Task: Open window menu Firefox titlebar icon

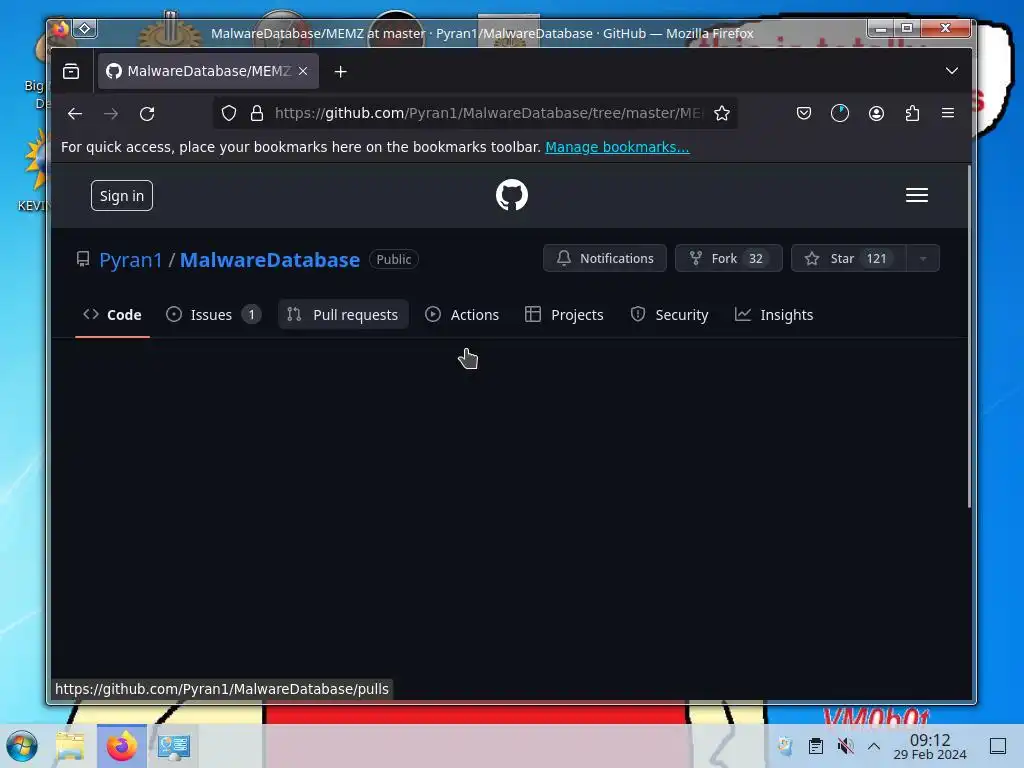Action: [x=60, y=29]
